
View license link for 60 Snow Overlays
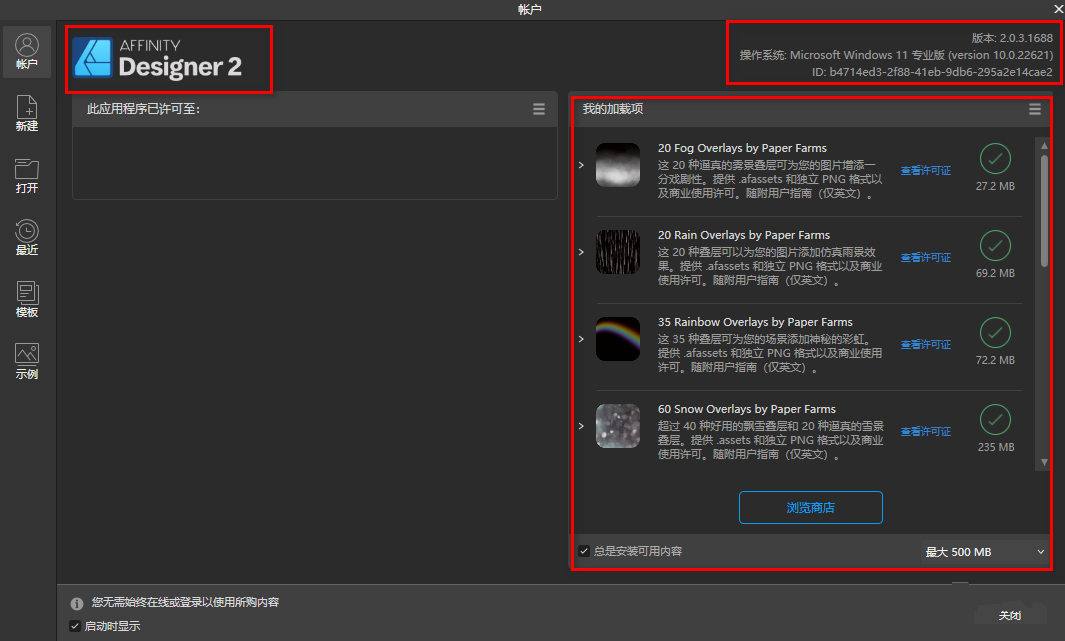(x=926, y=431)
